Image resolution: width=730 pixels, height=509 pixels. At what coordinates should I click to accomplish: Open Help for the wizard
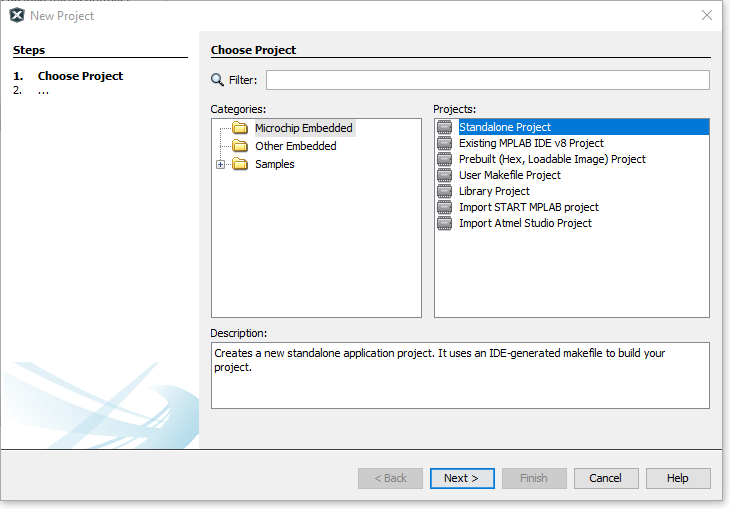tap(678, 478)
